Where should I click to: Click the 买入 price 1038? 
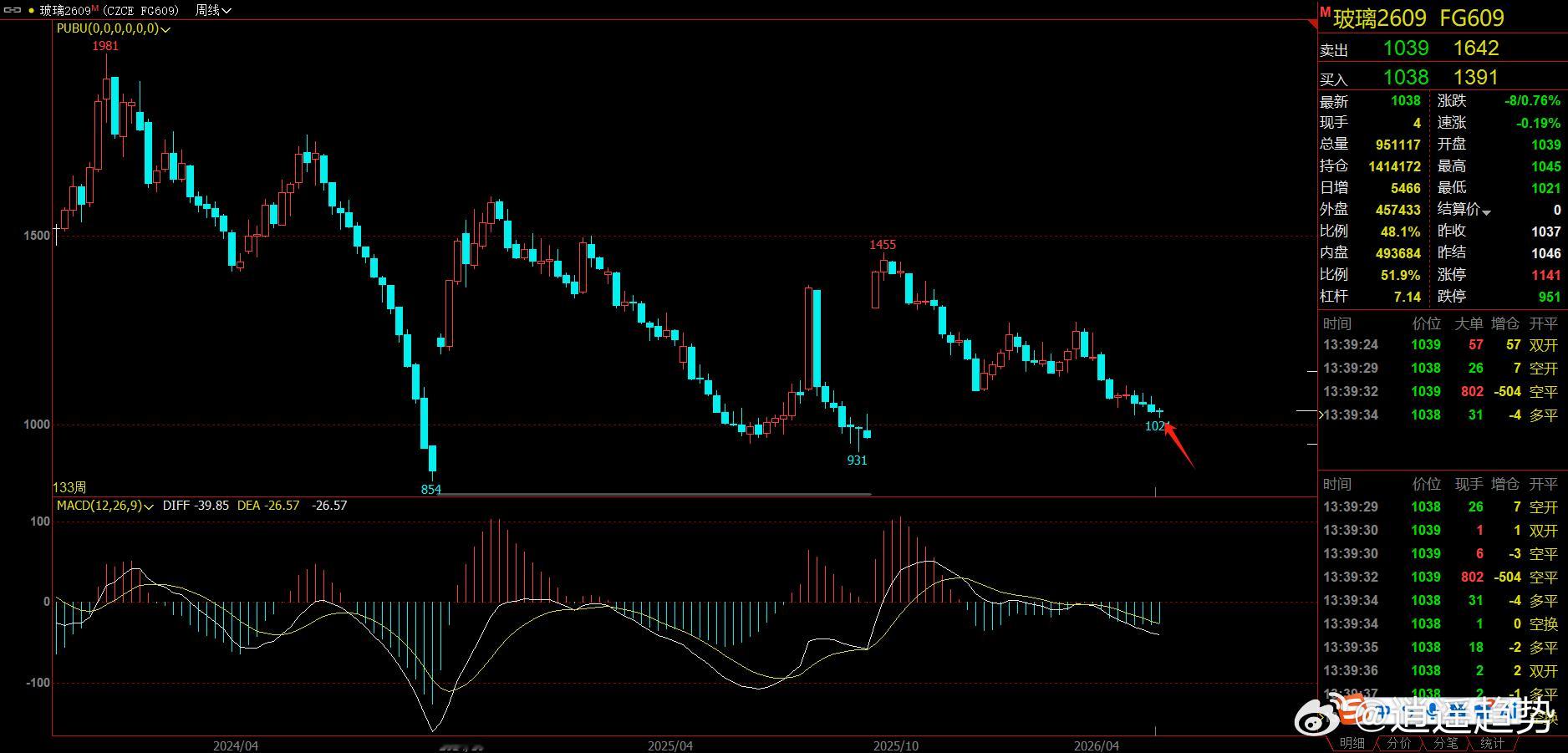[x=1406, y=78]
